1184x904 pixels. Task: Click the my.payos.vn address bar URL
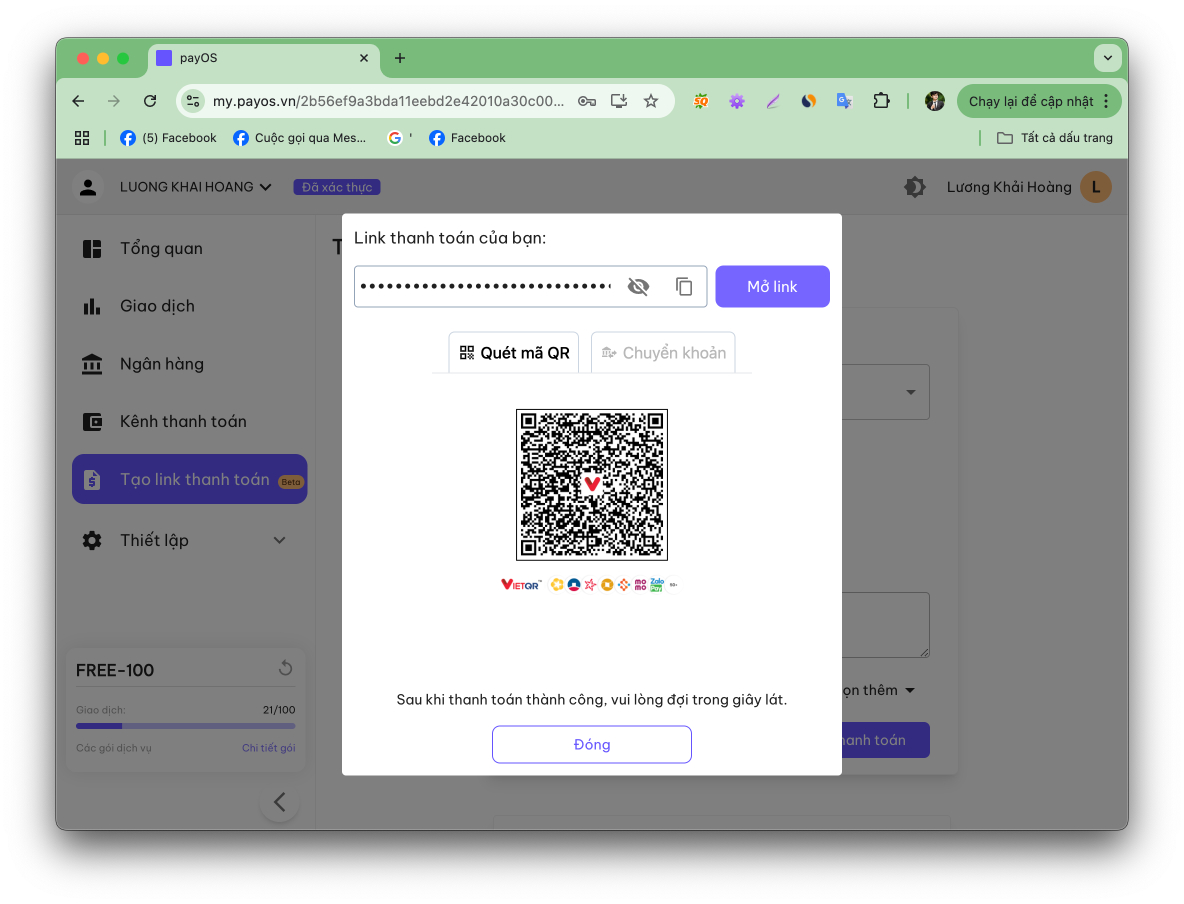[388, 101]
